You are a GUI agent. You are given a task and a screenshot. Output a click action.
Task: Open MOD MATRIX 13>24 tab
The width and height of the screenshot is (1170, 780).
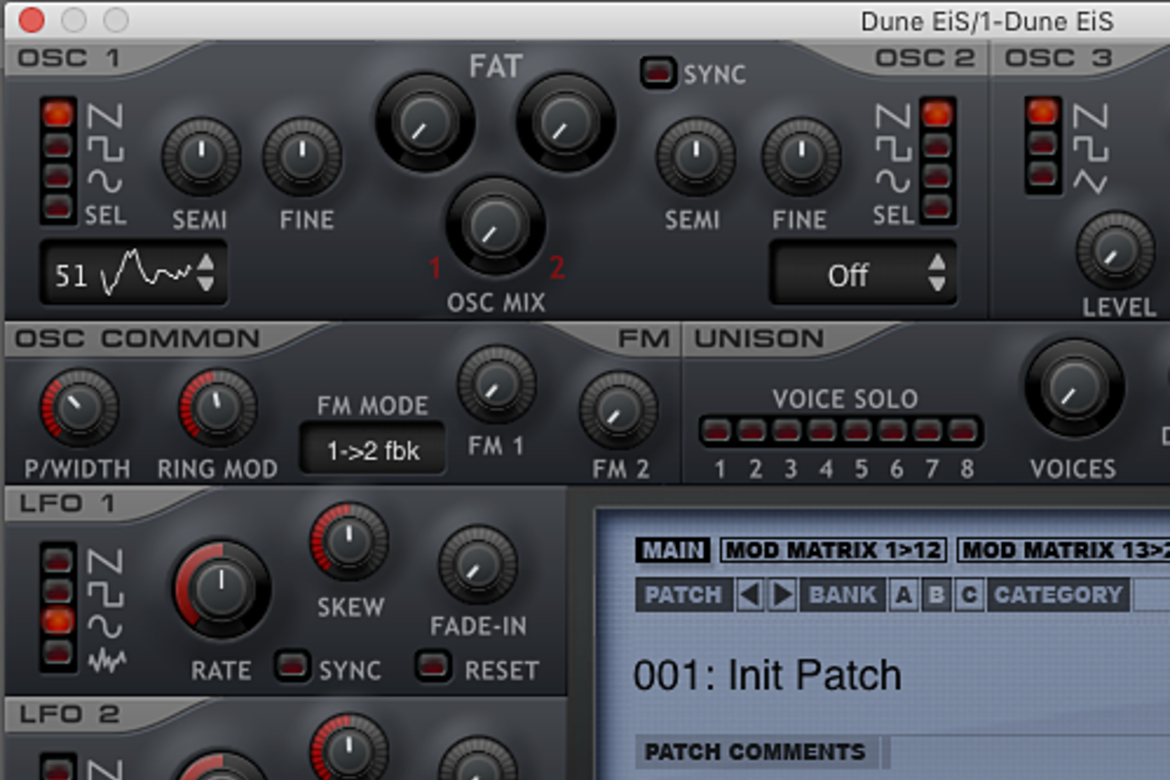(x=1063, y=550)
